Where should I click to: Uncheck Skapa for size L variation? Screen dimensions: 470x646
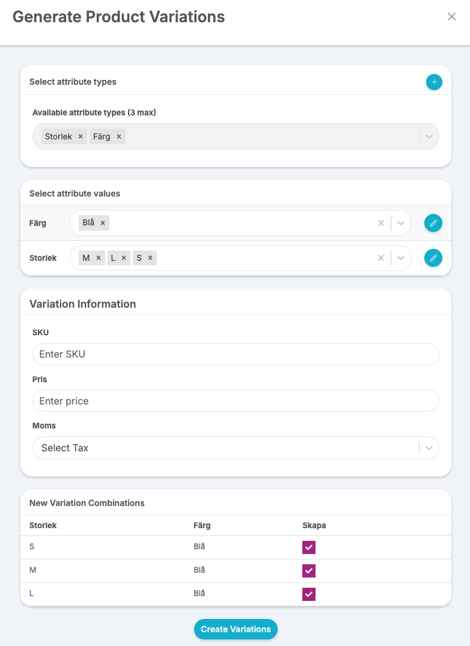[309, 594]
